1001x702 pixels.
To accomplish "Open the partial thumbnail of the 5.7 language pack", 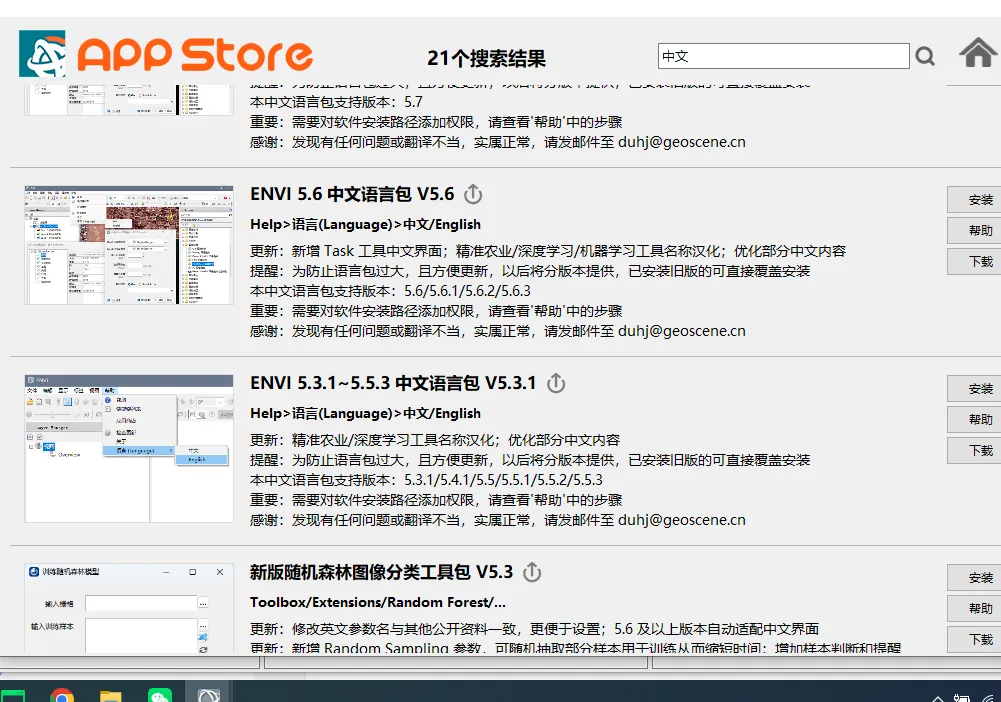I will click(129, 100).
